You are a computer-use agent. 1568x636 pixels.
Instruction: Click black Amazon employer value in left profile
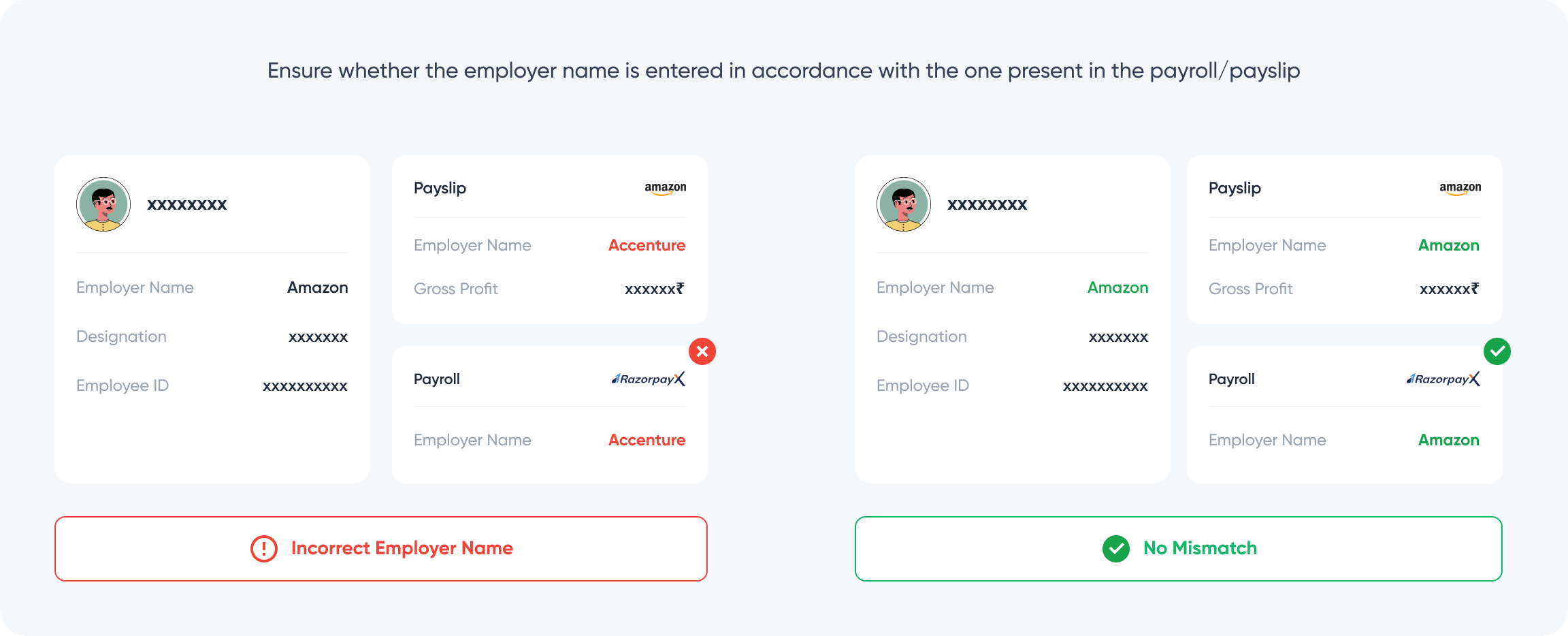pos(317,287)
